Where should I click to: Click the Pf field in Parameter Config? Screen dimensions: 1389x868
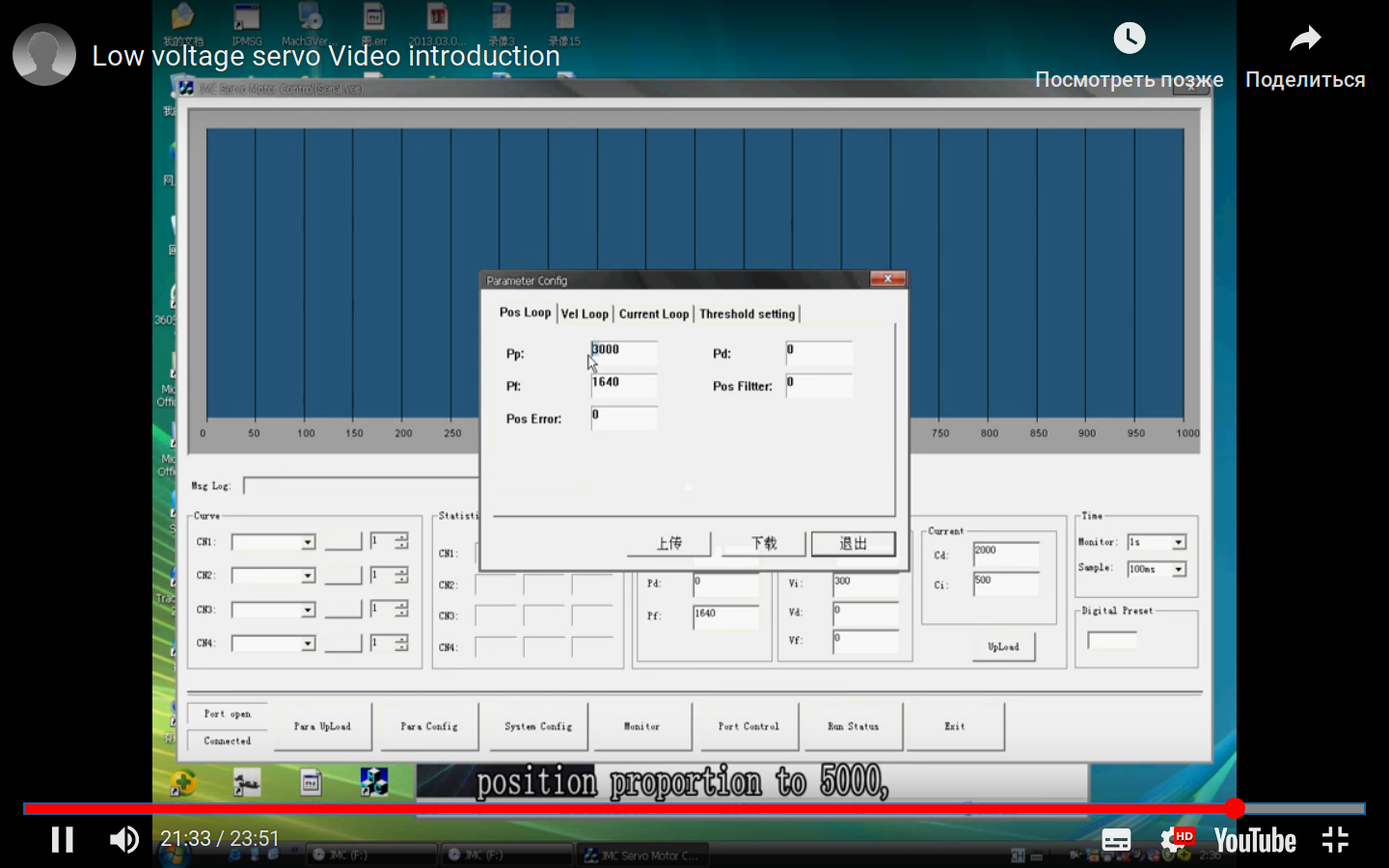pyautogui.click(x=624, y=386)
